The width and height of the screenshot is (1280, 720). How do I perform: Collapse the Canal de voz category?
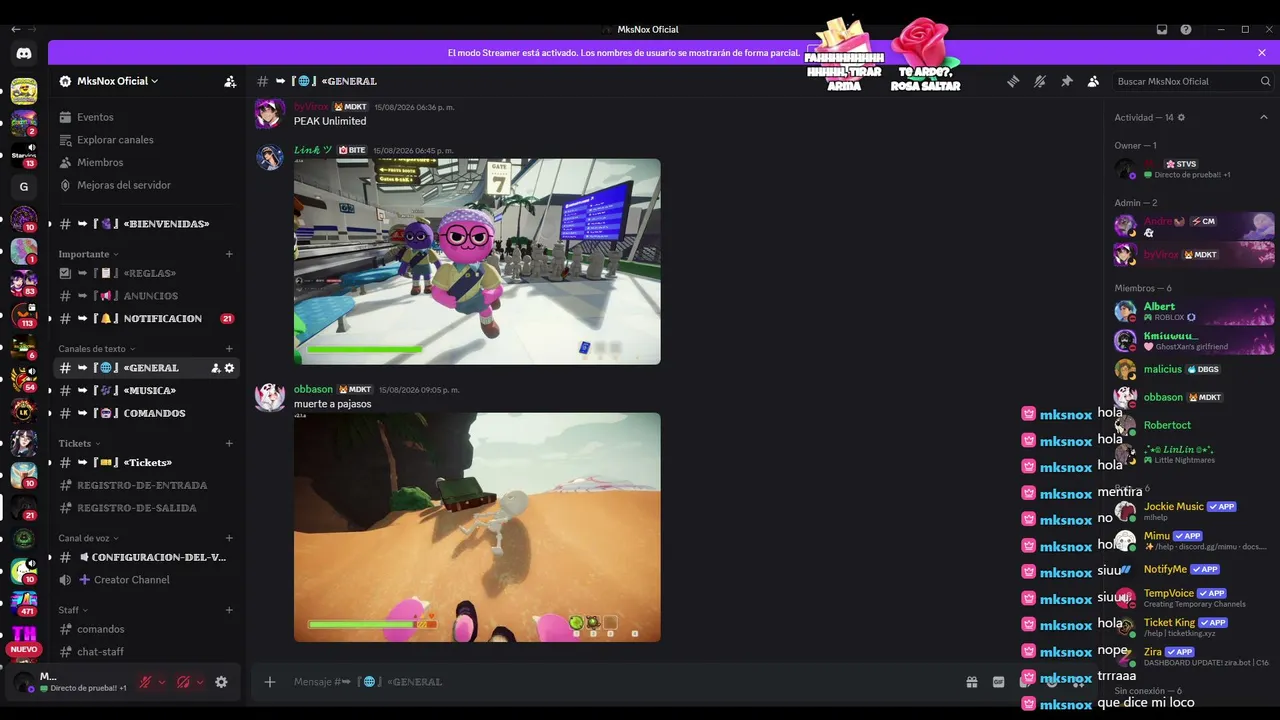click(x=88, y=538)
